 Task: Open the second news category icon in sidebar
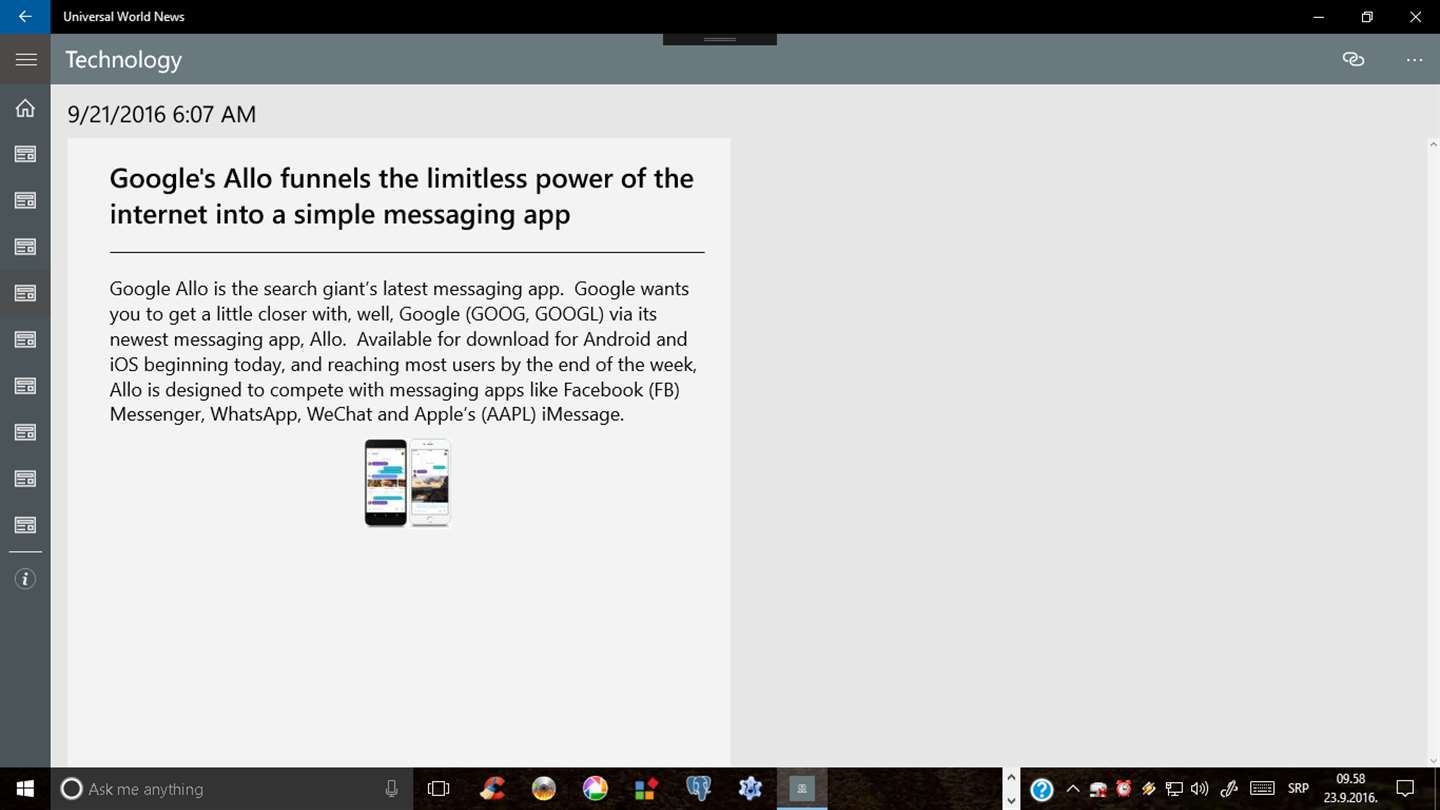(25, 200)
